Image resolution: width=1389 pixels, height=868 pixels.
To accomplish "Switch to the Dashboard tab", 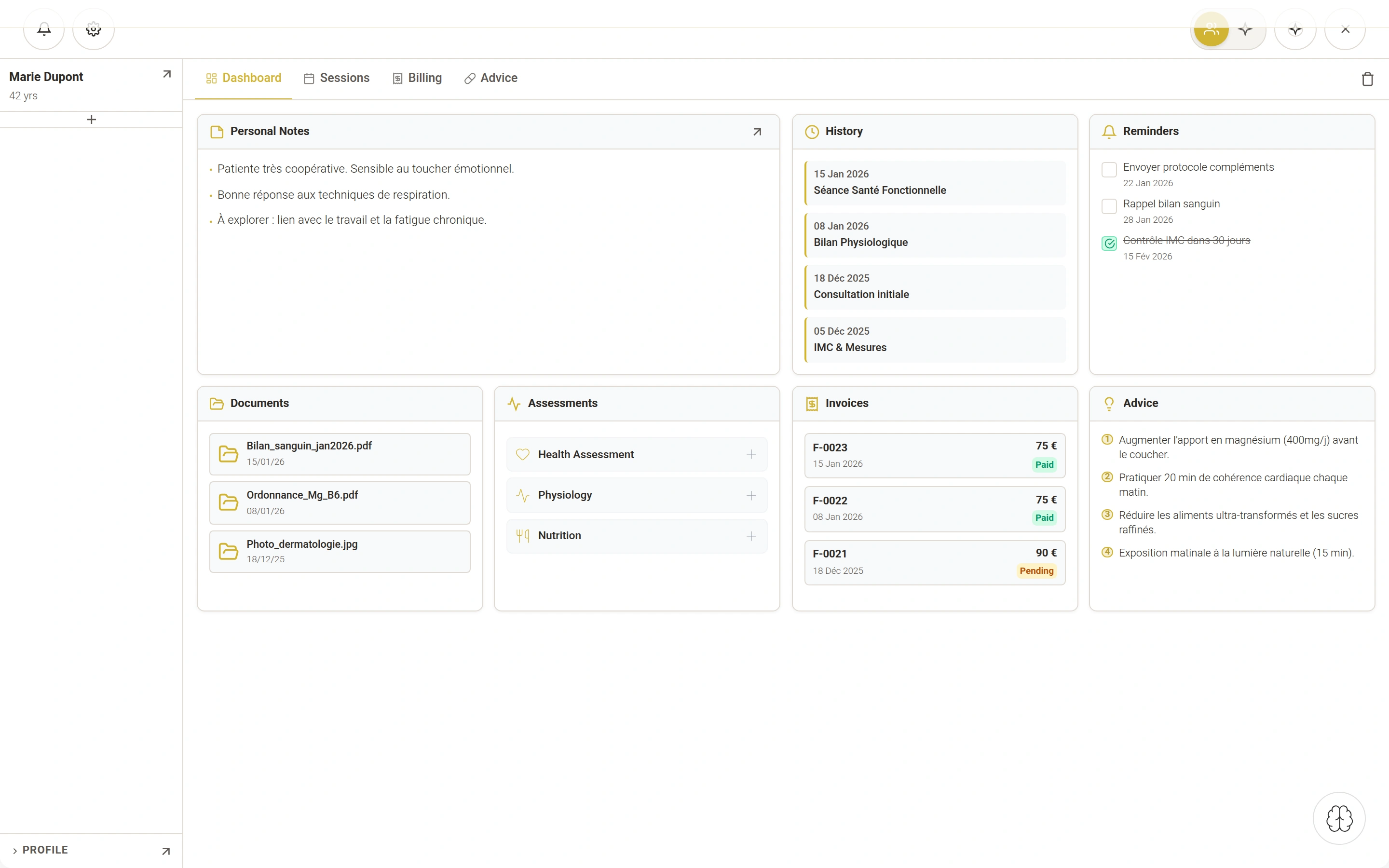I will pos(244,78).
